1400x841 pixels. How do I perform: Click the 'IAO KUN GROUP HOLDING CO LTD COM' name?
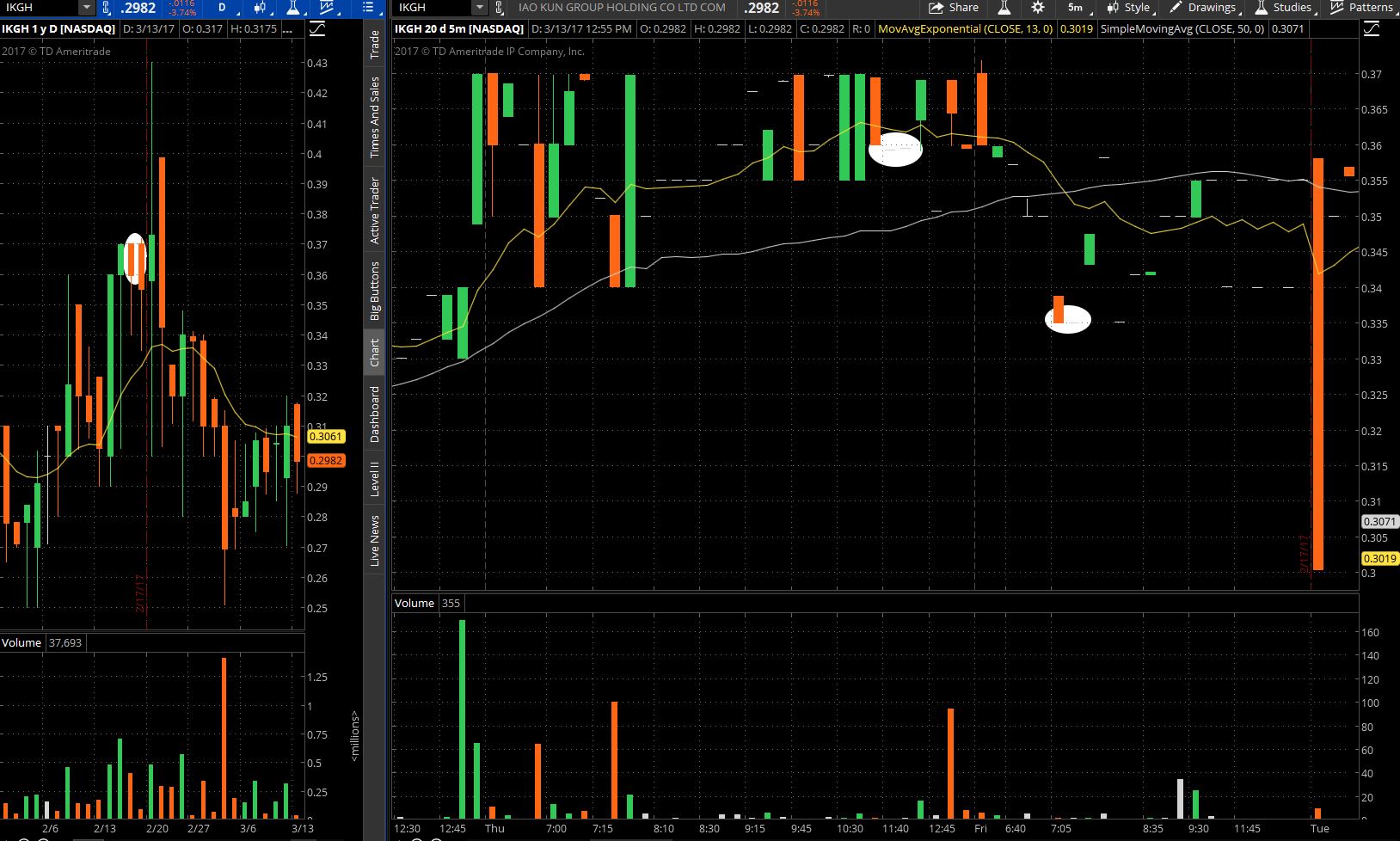[x=622, y=8]
